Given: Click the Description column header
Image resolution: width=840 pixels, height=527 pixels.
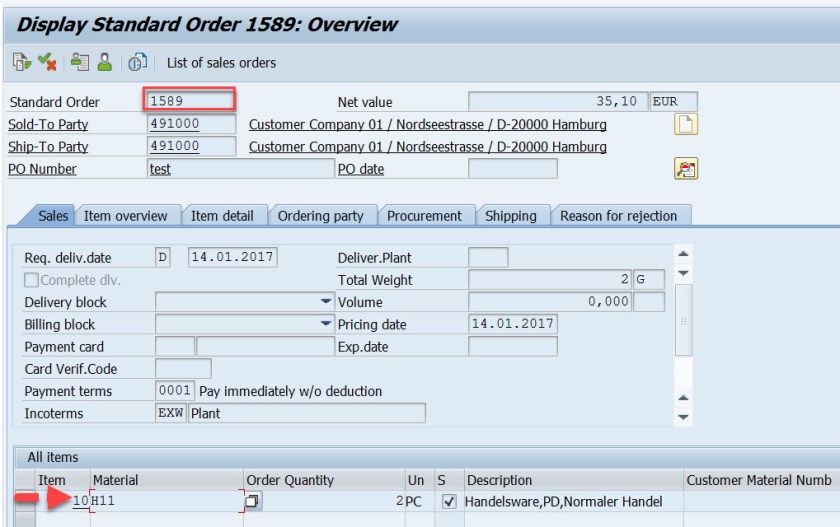Looking at the screenshot, I should pos(573,480).
